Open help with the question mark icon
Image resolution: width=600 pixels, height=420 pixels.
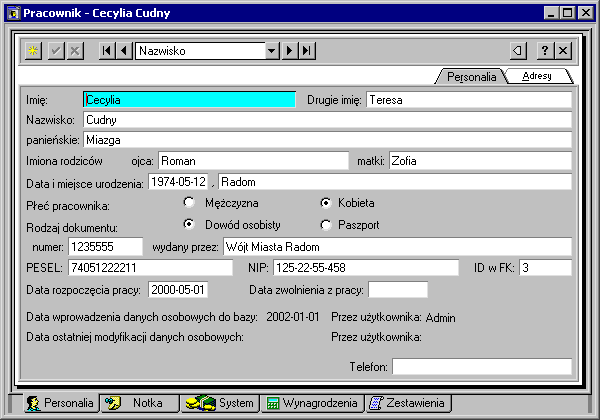pos(545,50)
